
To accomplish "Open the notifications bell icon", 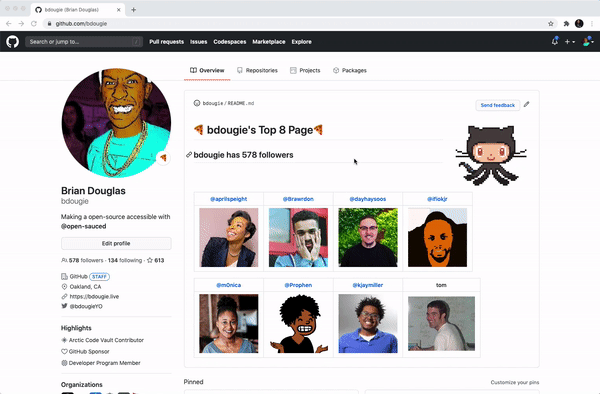I will [554, 41].
